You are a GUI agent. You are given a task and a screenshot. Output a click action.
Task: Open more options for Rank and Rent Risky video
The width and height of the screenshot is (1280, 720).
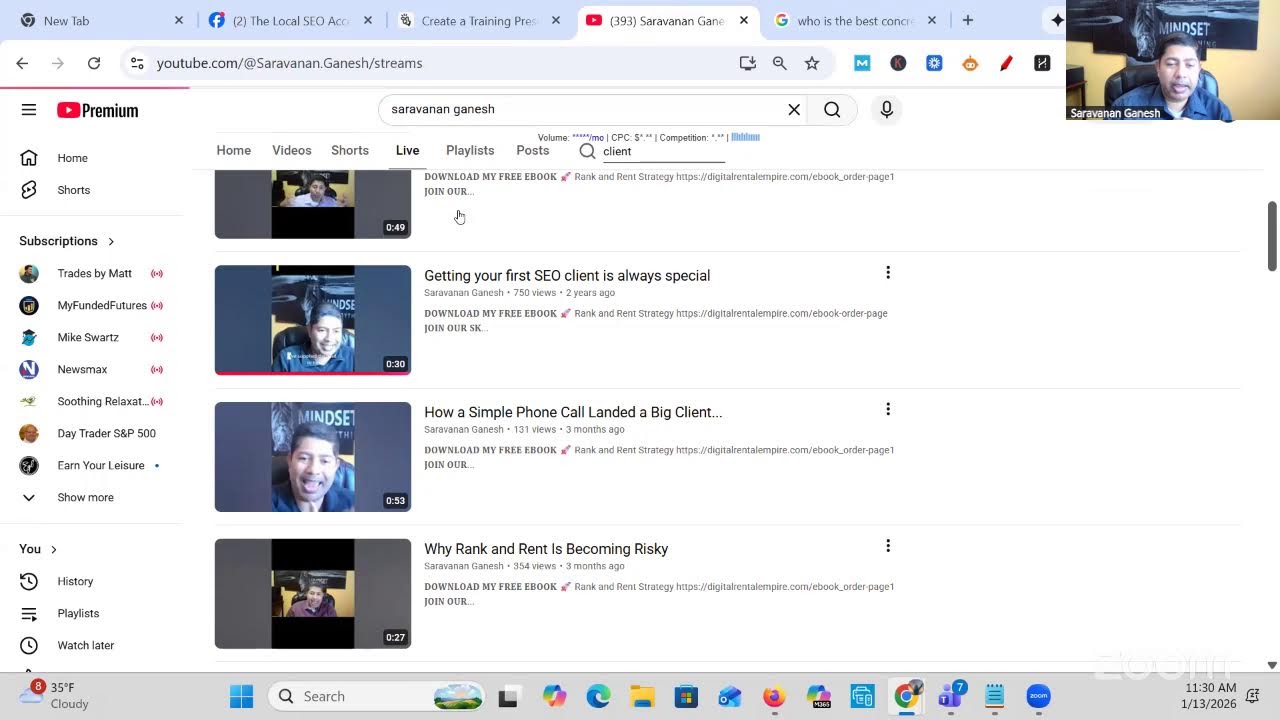[887, 546]
